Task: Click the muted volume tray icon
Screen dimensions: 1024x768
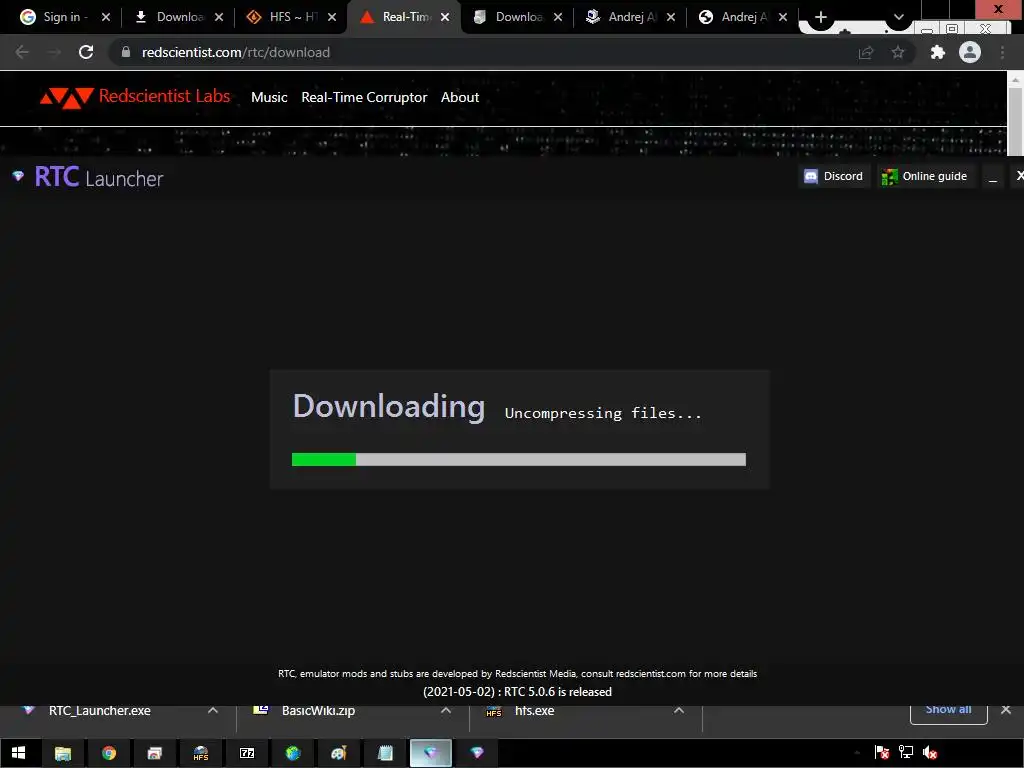Action: [930, 753]
